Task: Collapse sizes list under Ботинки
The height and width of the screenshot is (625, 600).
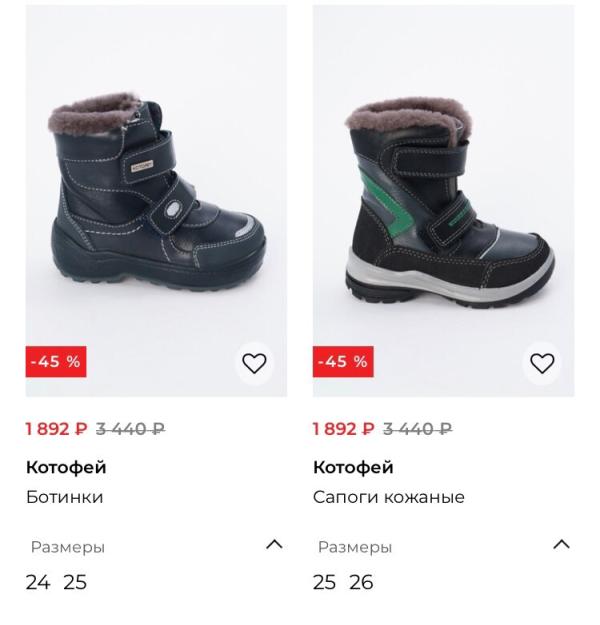Action: 274,545
